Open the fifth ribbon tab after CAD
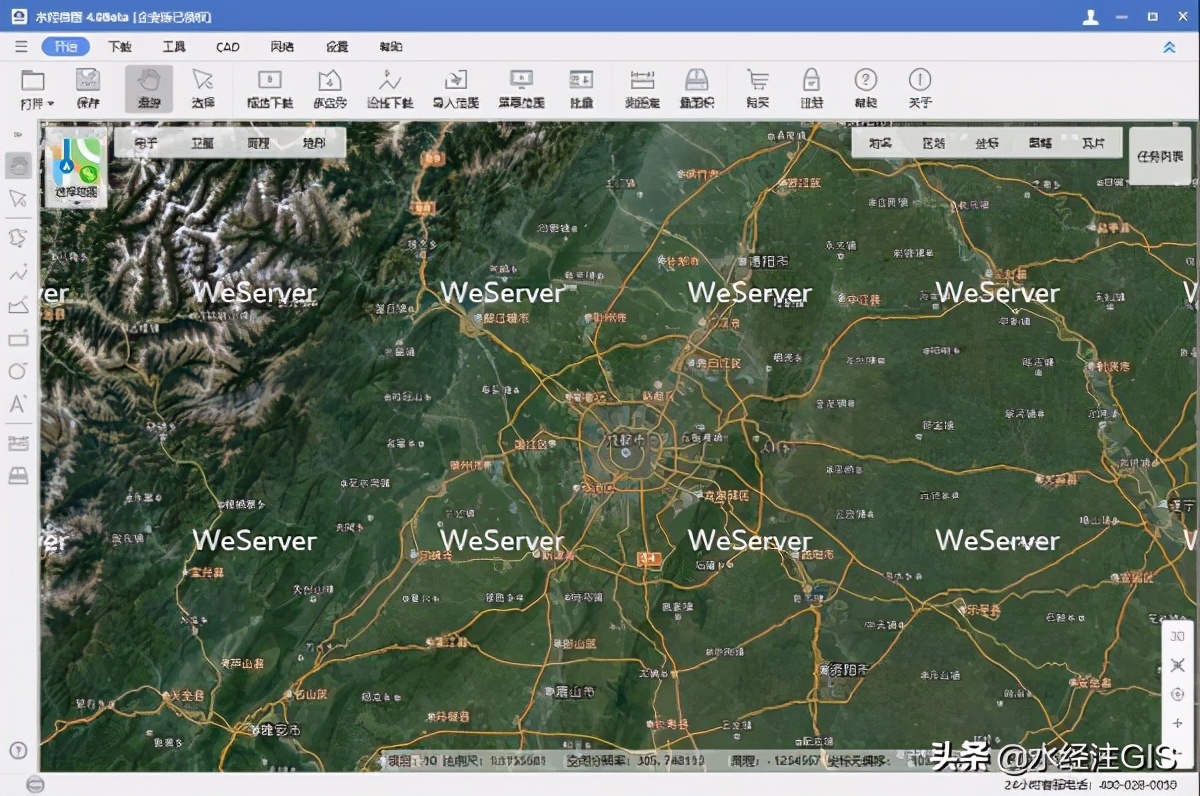This screenshot has height=796, width=1200. (x=282, y=47)
